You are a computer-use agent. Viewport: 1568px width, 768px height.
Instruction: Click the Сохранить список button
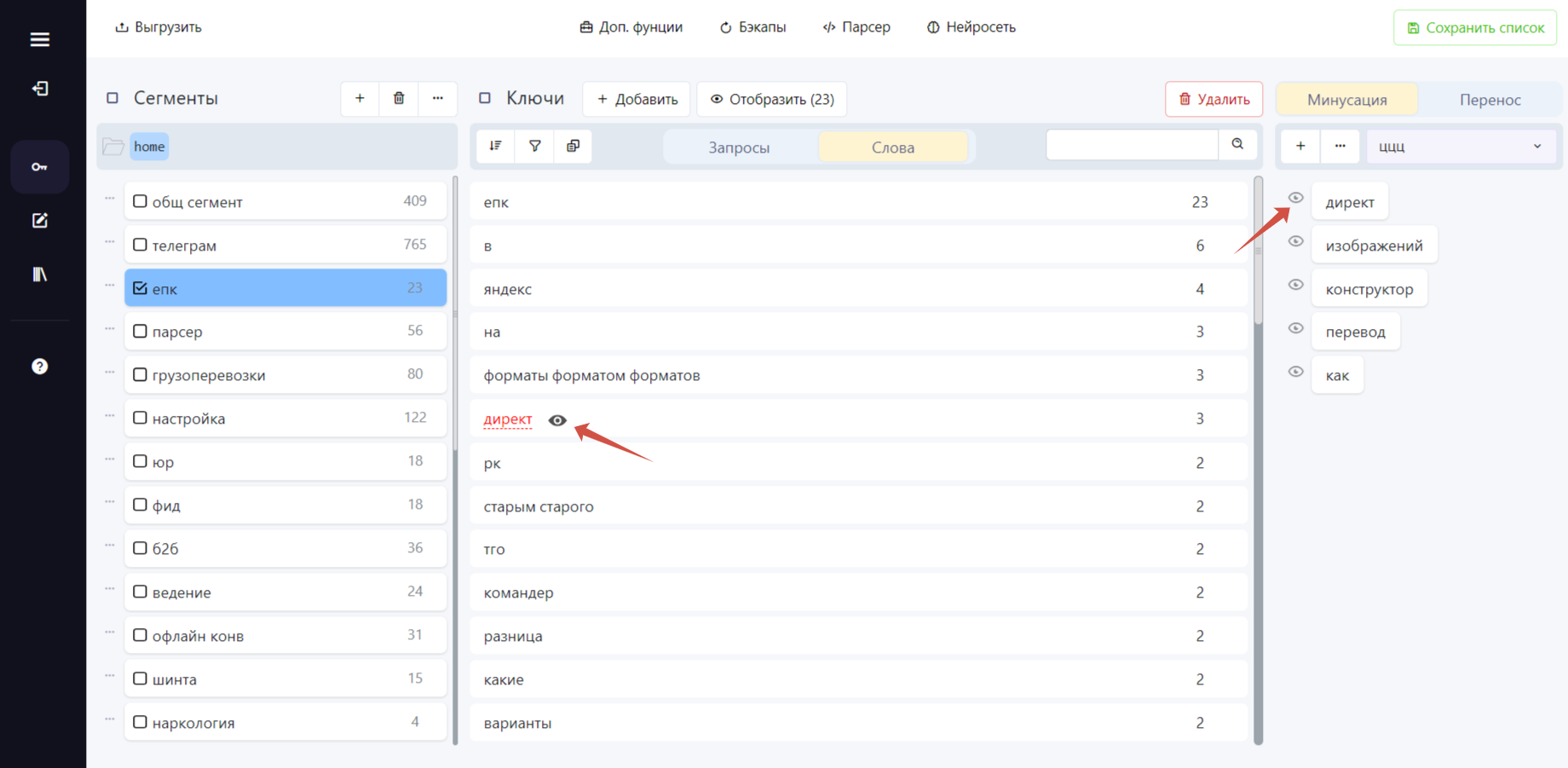coord(1475,27)
